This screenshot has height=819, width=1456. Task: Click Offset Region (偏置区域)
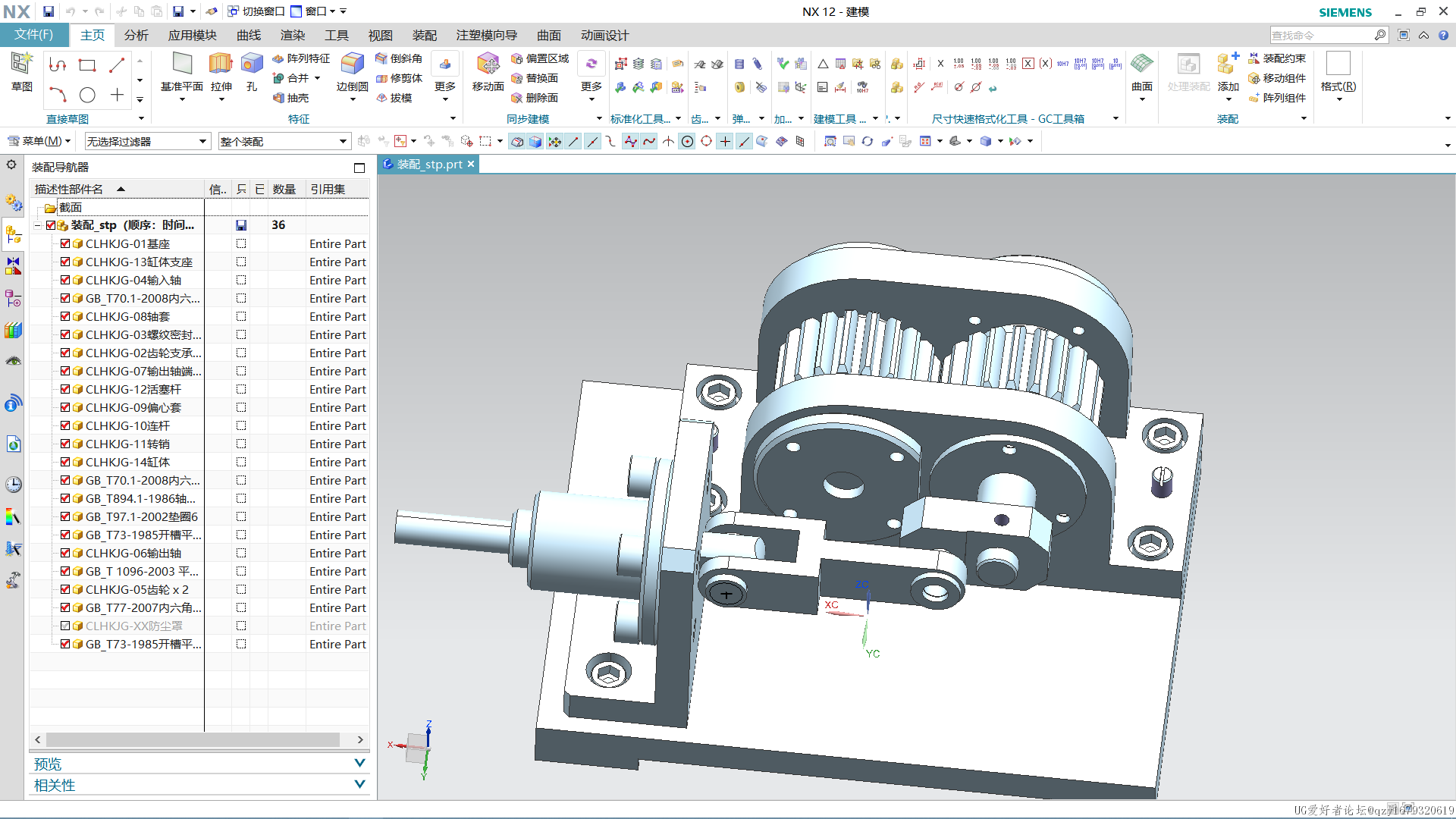(x=540, y=58)
